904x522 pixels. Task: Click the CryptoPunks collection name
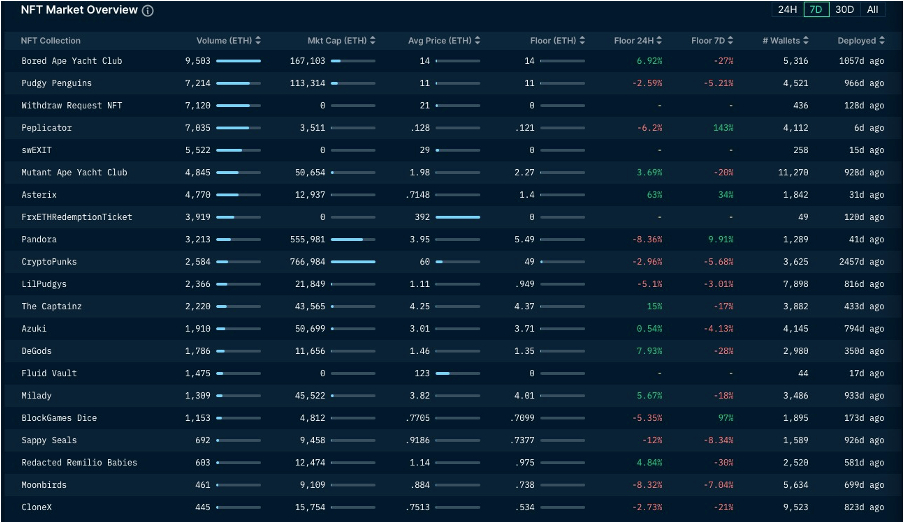(x=49, y=262)
